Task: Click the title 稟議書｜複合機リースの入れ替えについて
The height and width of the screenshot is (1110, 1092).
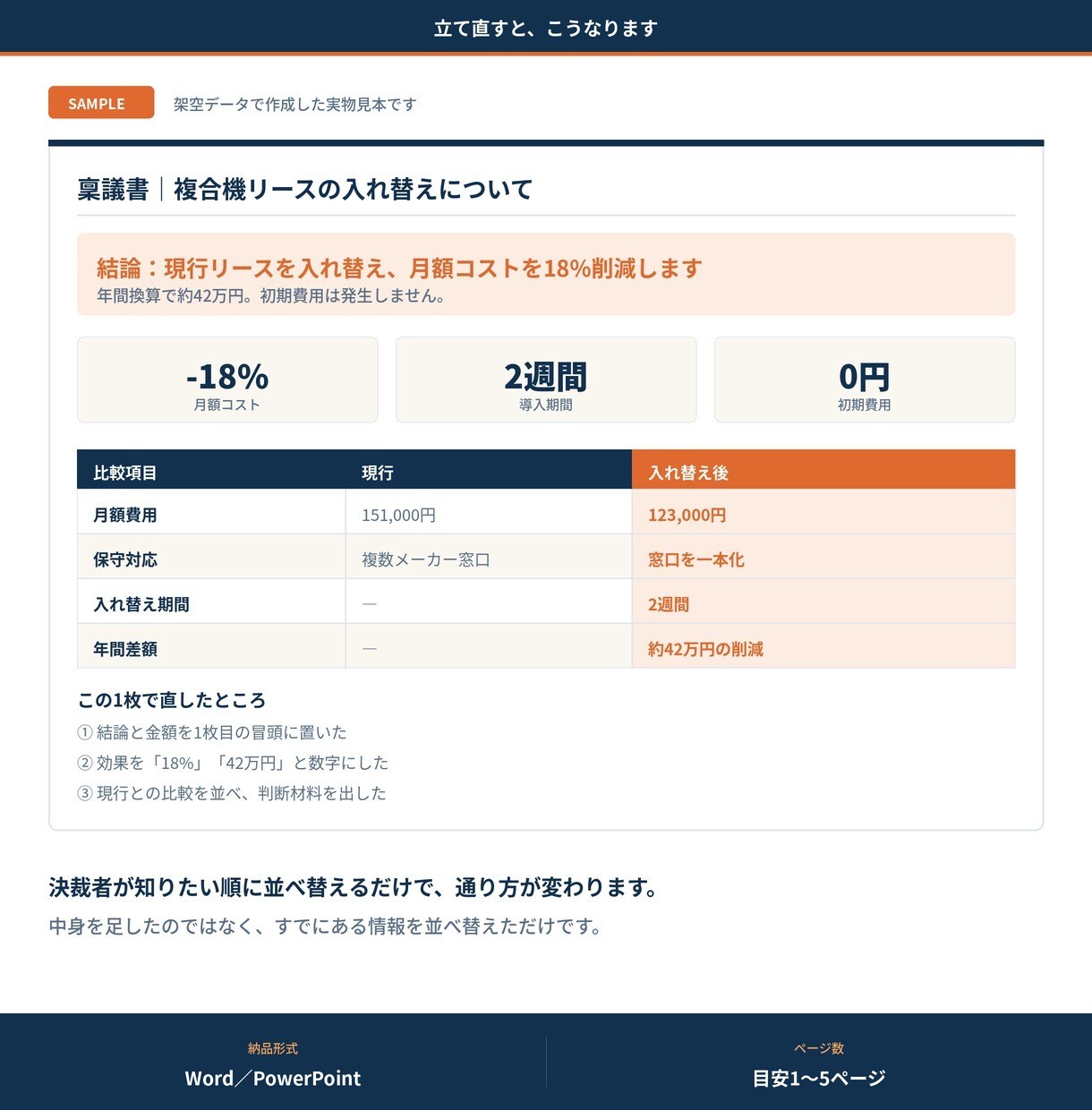Action: coord(305,190)
